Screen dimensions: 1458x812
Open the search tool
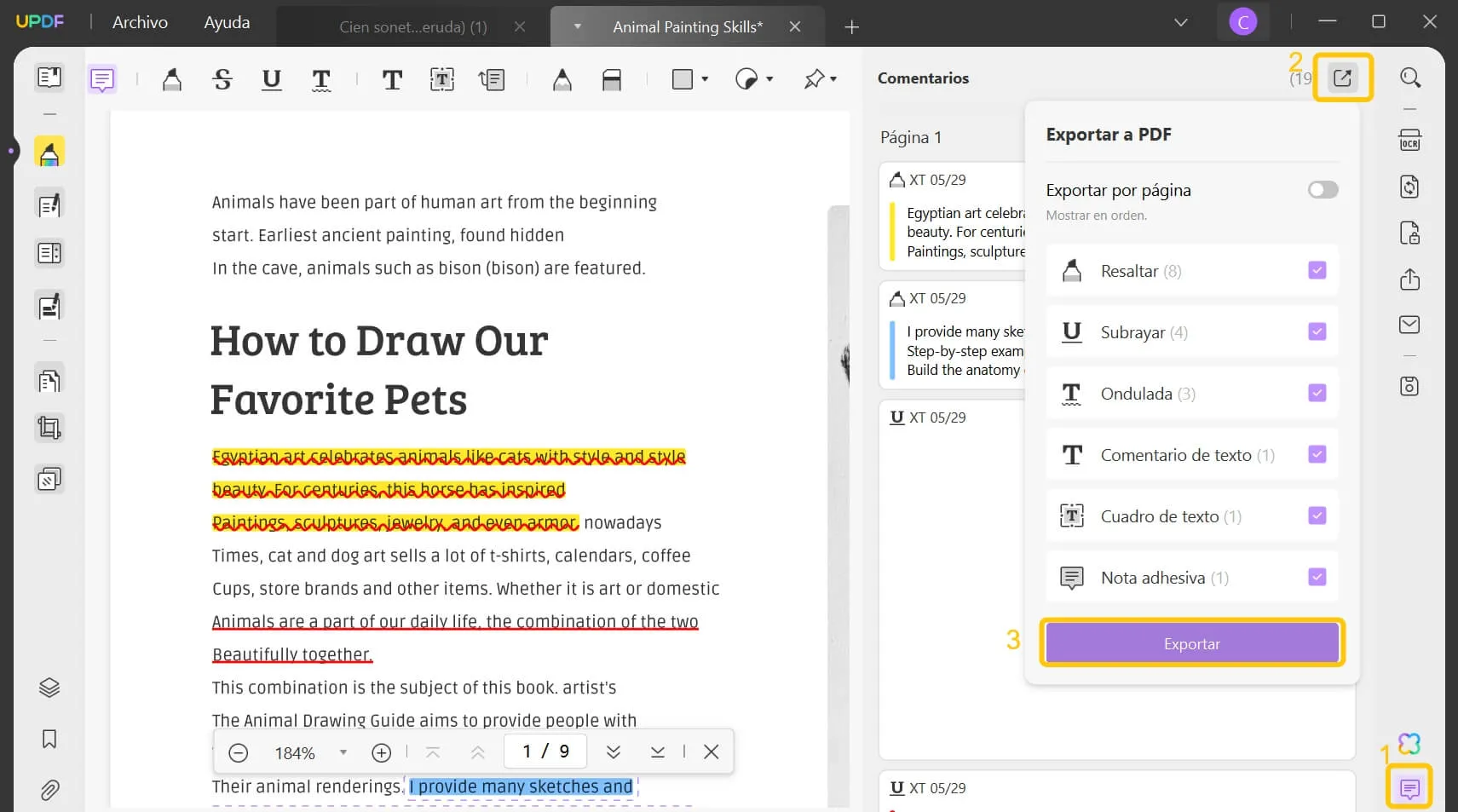coord(1410,78)
